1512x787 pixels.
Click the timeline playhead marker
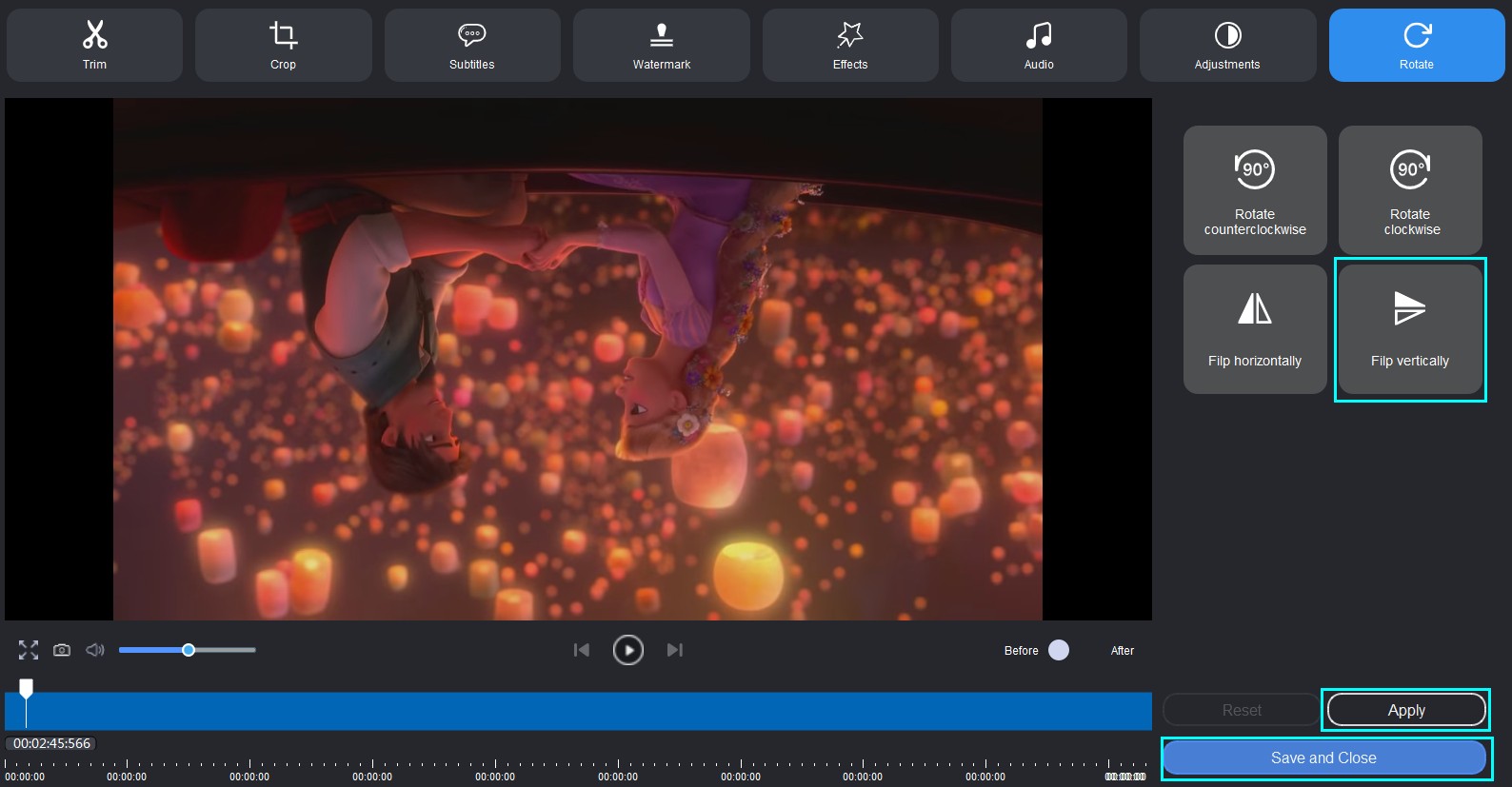coord(27,688)
